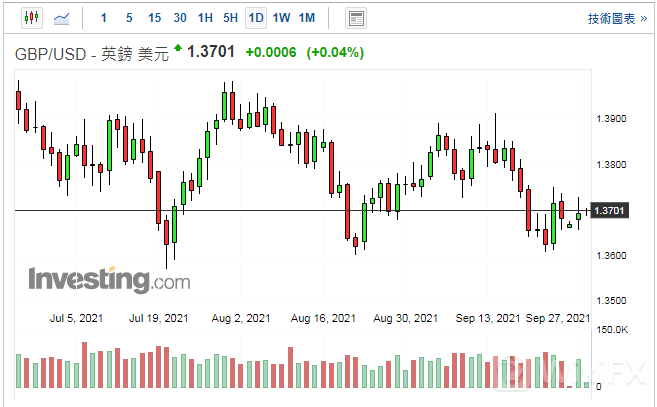
Task: Select the 1-minute timeframe
Action: (105, 18)
